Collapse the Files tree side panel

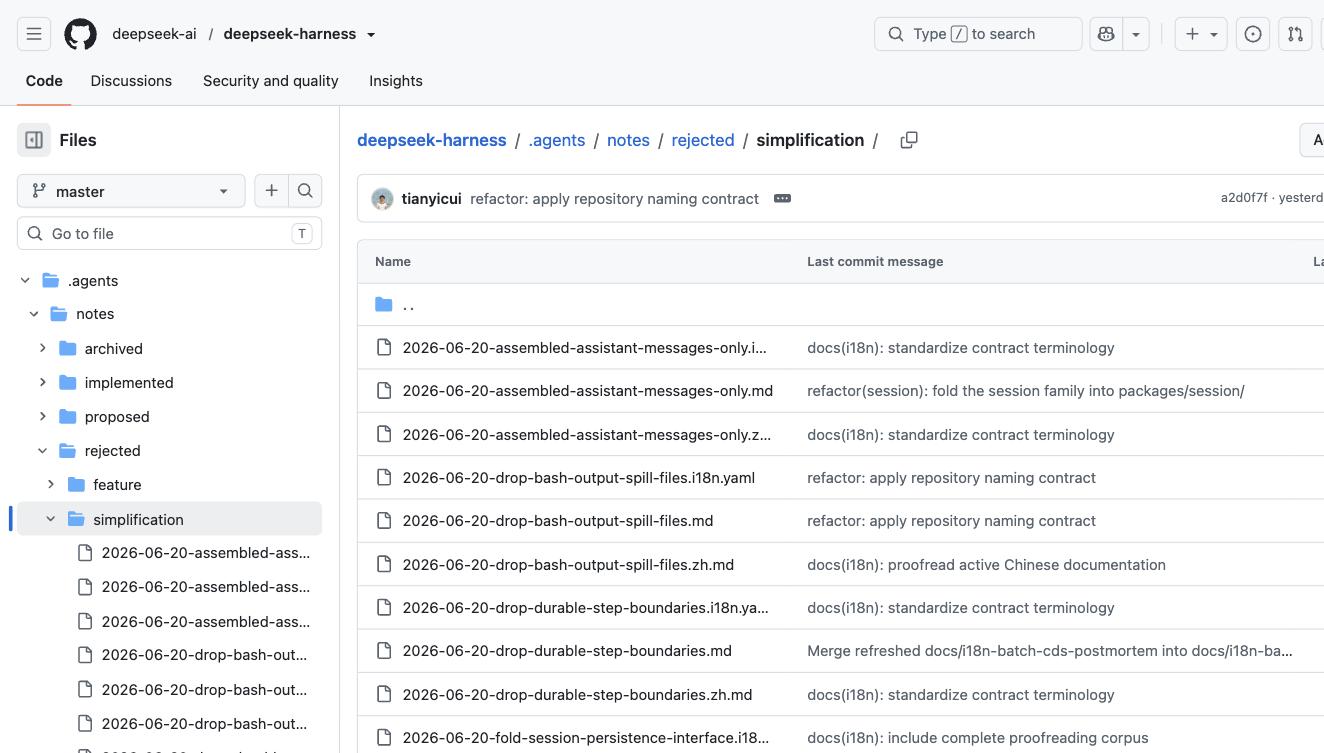pyautogui.click(x=34, y=140)
